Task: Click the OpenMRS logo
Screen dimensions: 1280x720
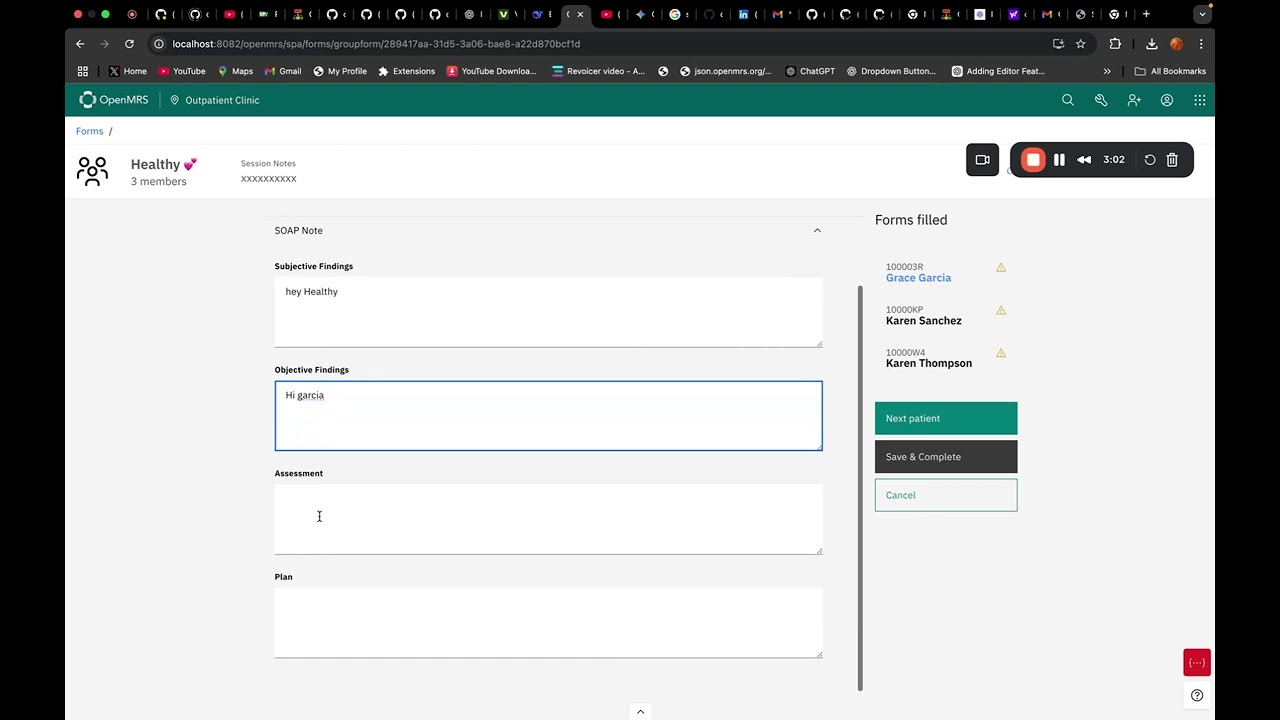Action: tap(113, 100)
